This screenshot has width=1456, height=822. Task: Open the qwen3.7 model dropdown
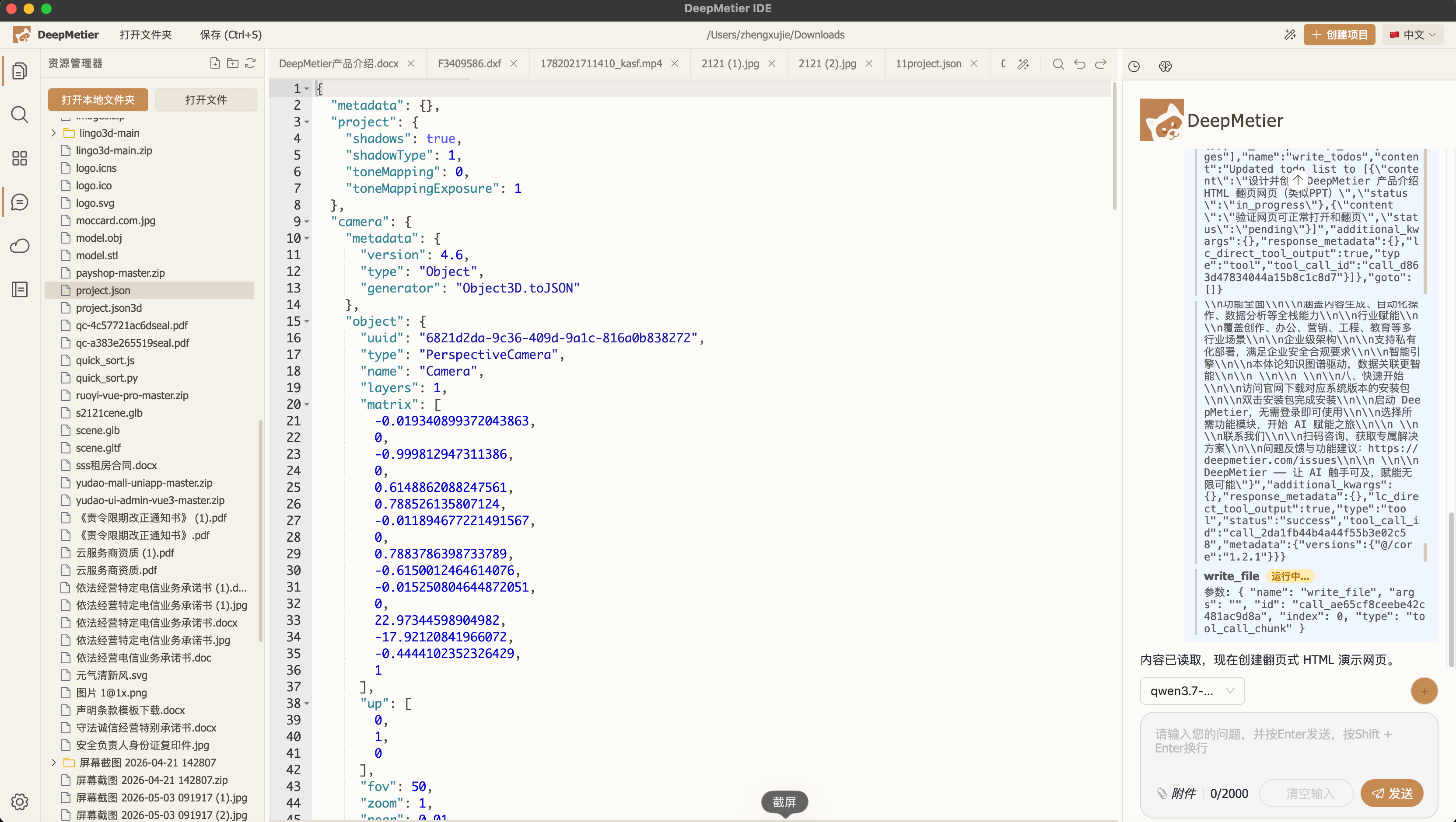1192,691
